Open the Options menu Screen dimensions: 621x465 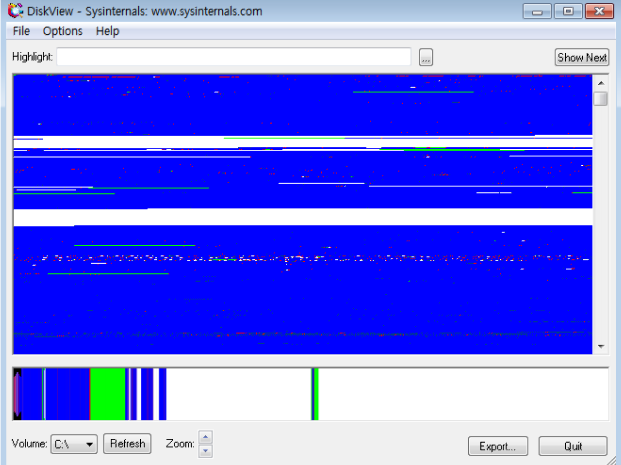63,31
